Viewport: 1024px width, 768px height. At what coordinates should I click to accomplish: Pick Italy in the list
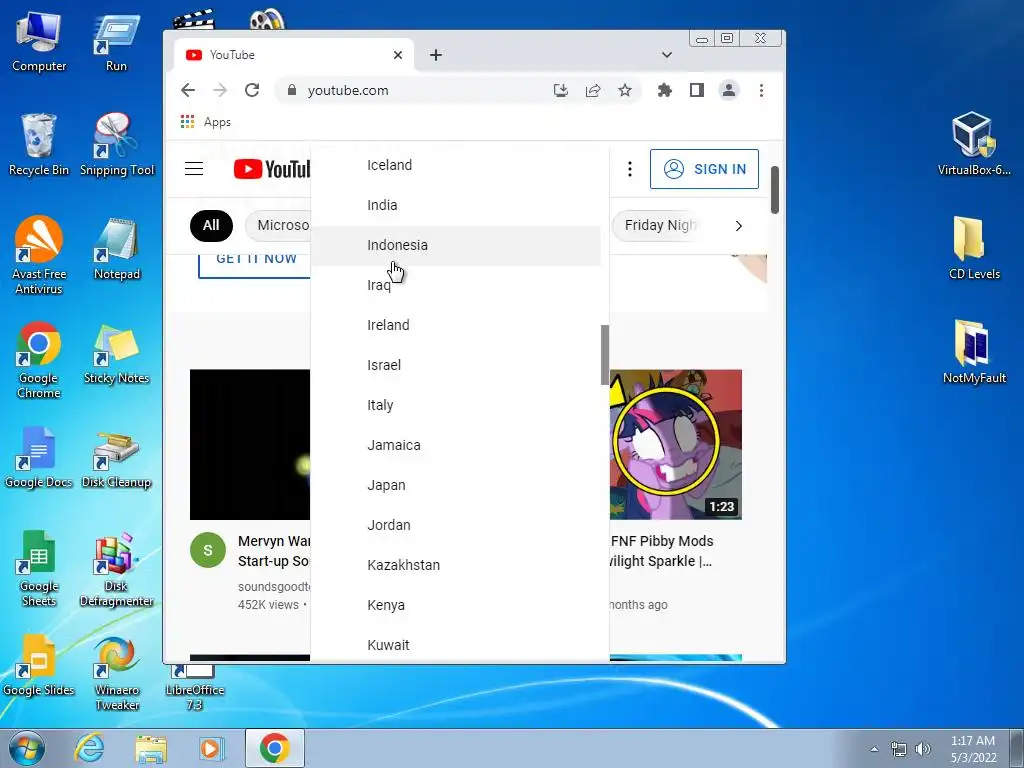(456, 405)
